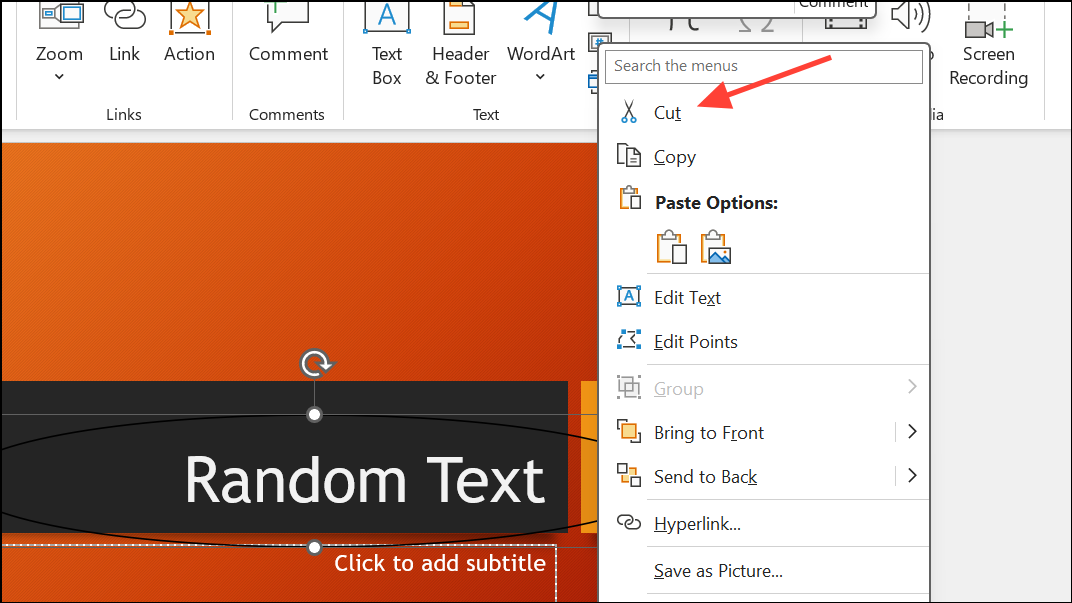Click the Search the menus field
This screenshot has width=1072, height=603.
pos(763,66)
